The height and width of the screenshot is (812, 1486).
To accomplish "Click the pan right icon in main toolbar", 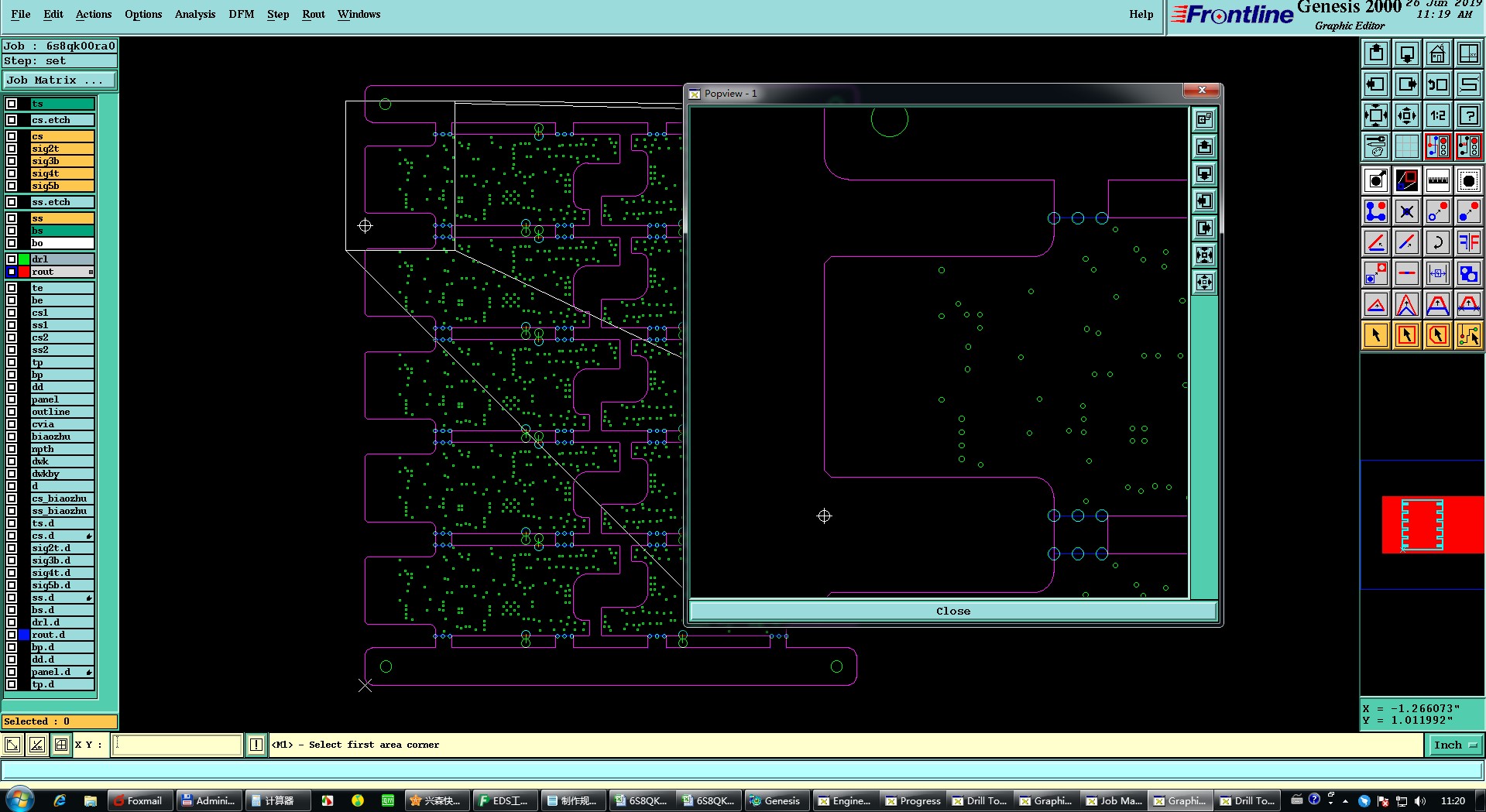I will [1407, 84].
